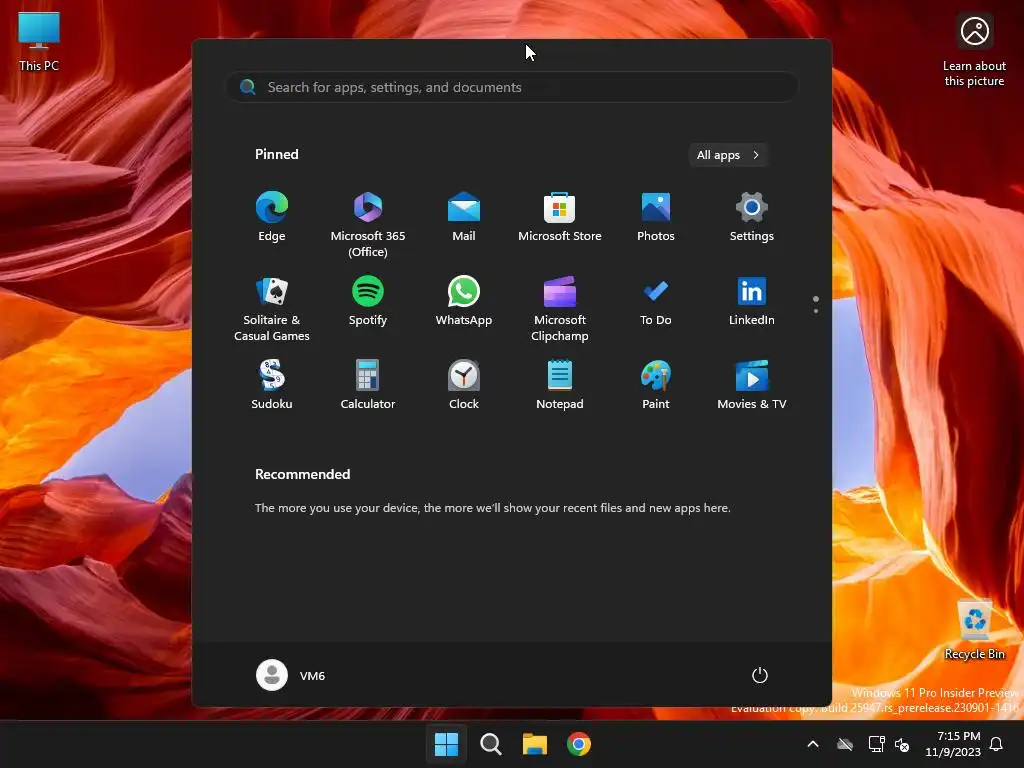Open the Mail app

tap(464, 217)
